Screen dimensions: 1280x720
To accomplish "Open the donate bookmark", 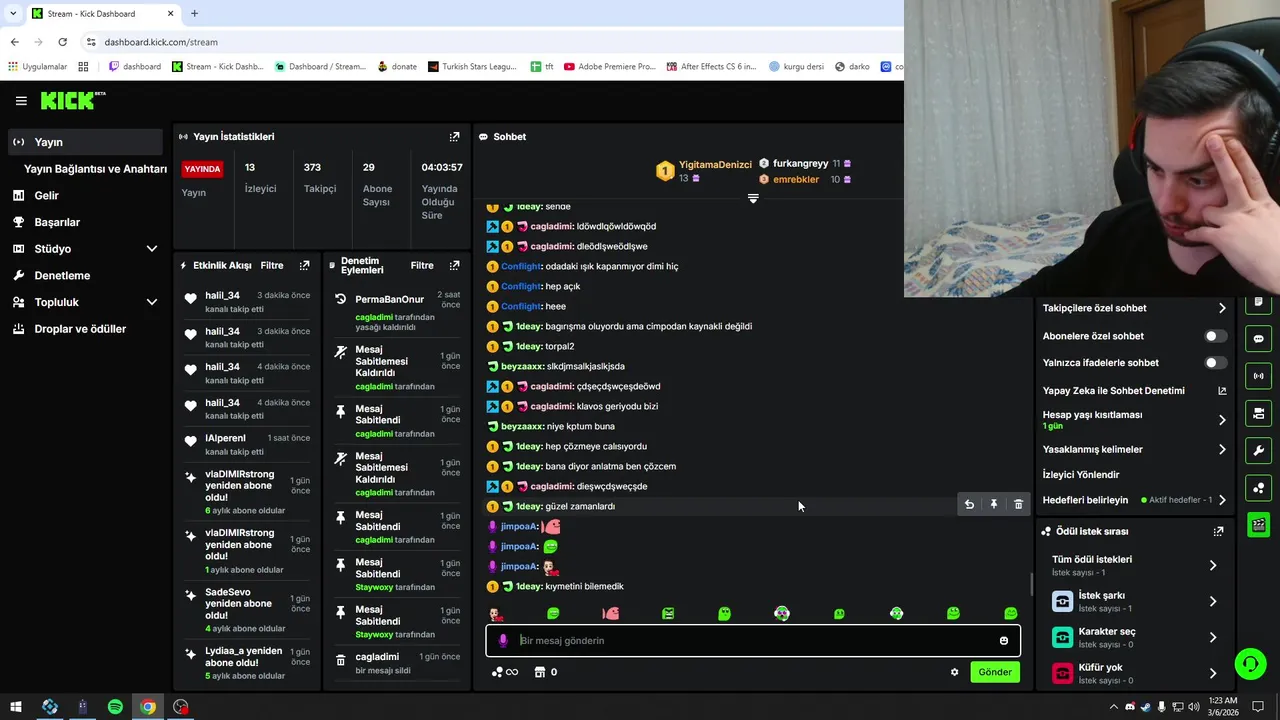I will (x=397, y=67).
